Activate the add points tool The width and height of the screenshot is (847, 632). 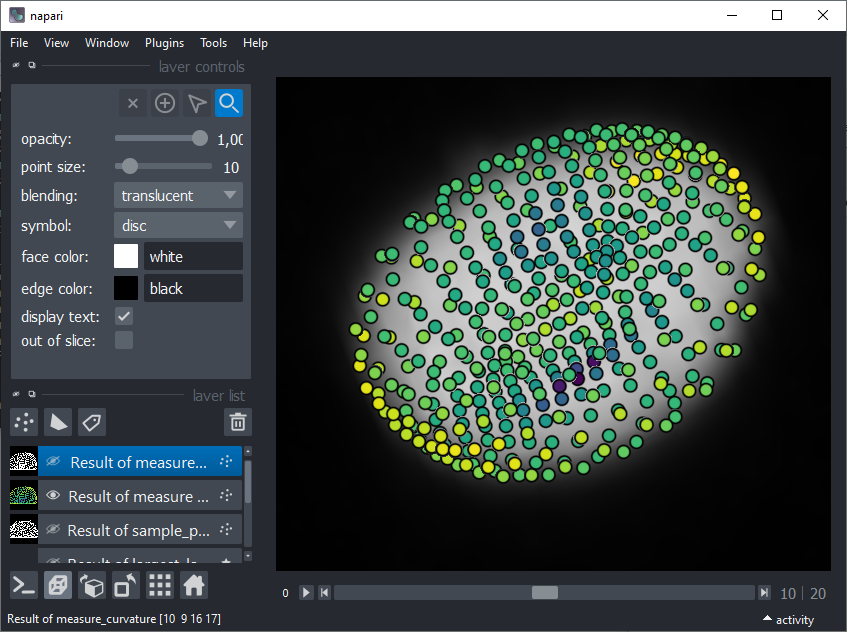[x=164, y=103]
